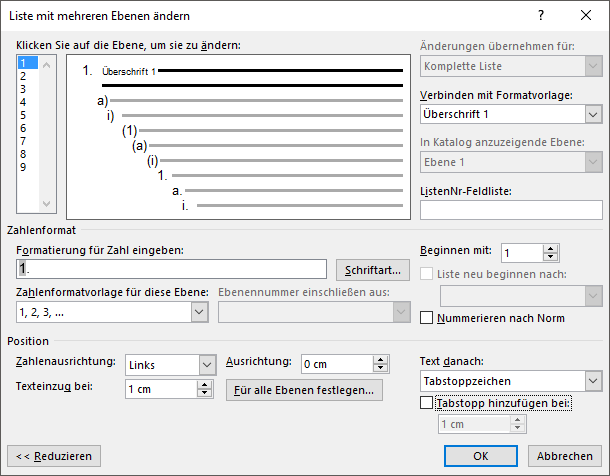Click into 'Formatierung für Zahl eingeben' field
Viewport: 610px width, 476px height.
(172, 269)
